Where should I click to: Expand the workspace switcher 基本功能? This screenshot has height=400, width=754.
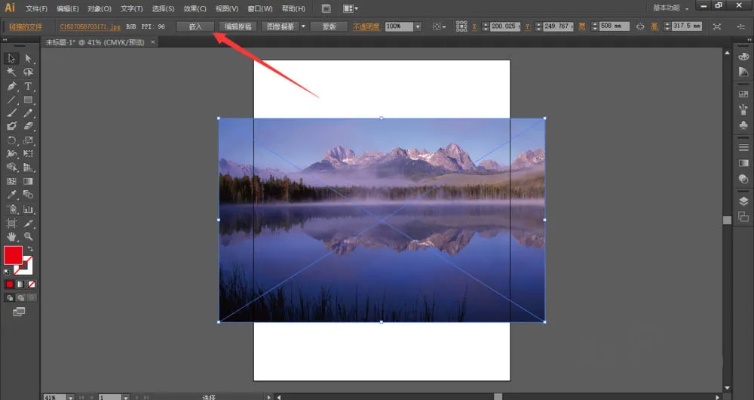point(670,8)
